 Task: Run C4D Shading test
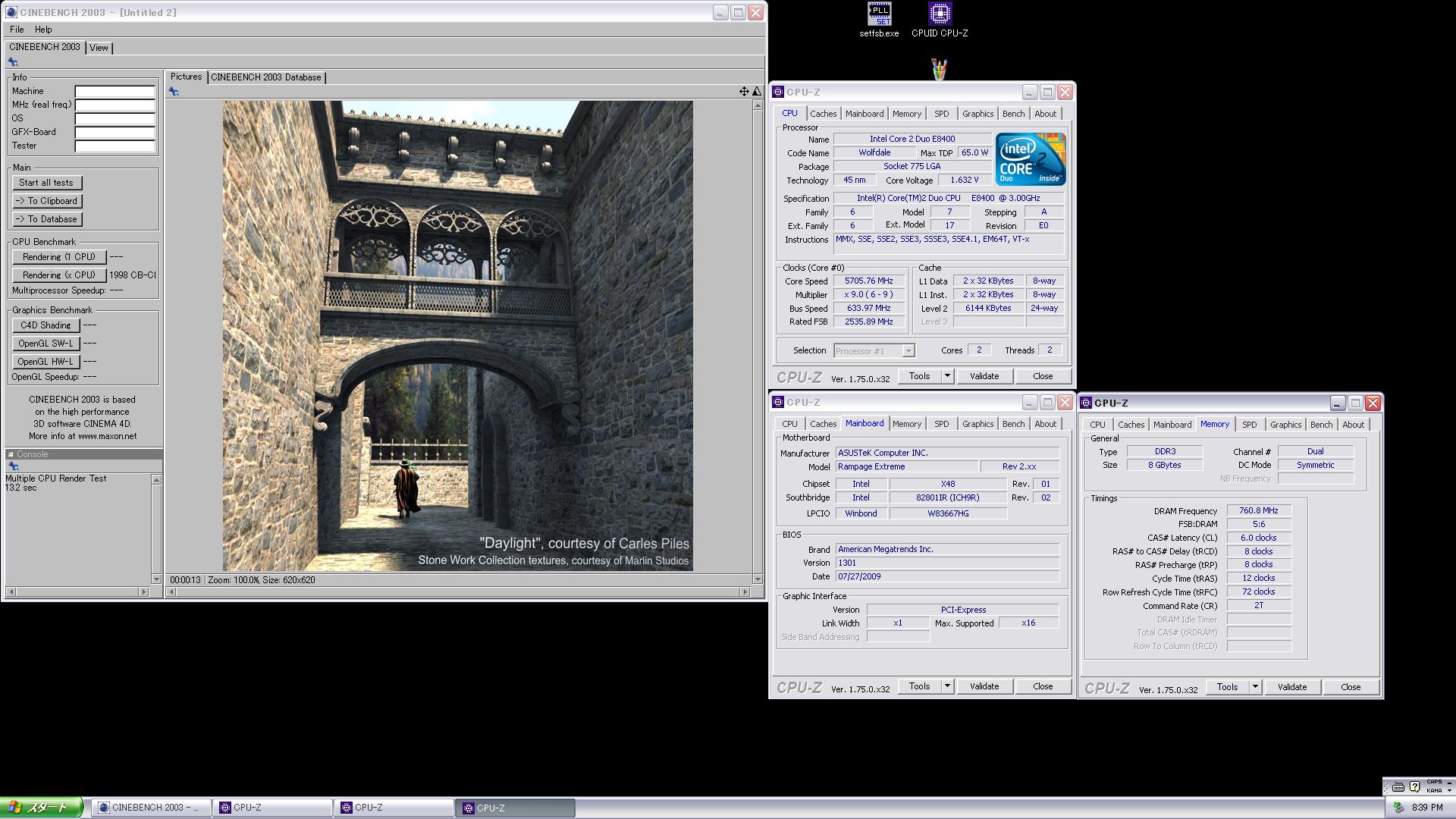click(x=45, y=325)
